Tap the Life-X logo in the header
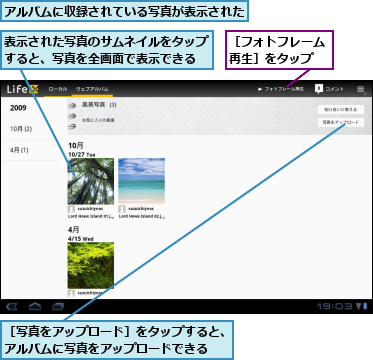Image resolution: width=373 pixels, height=360 pixels. click(23, 89)
